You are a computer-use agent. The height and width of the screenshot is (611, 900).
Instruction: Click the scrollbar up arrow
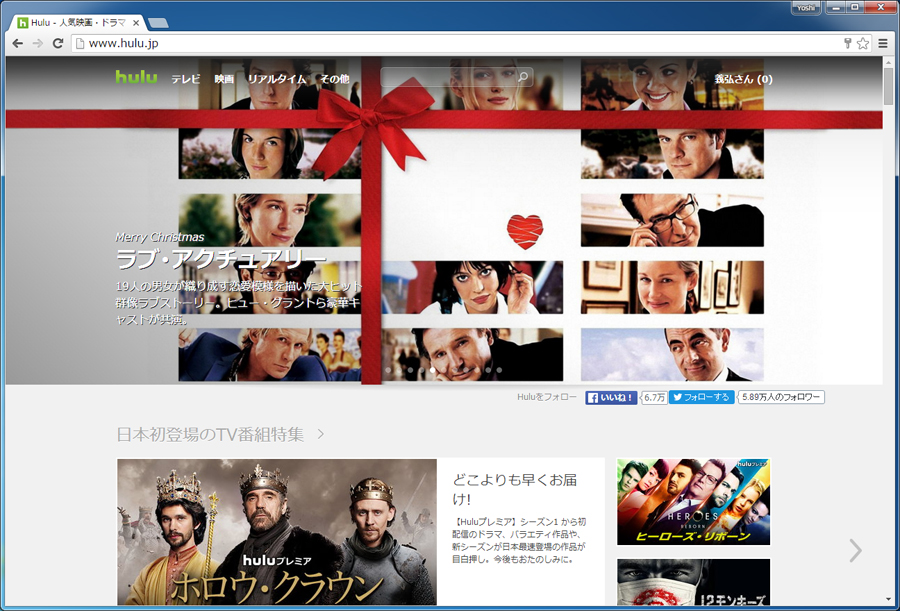889,61
